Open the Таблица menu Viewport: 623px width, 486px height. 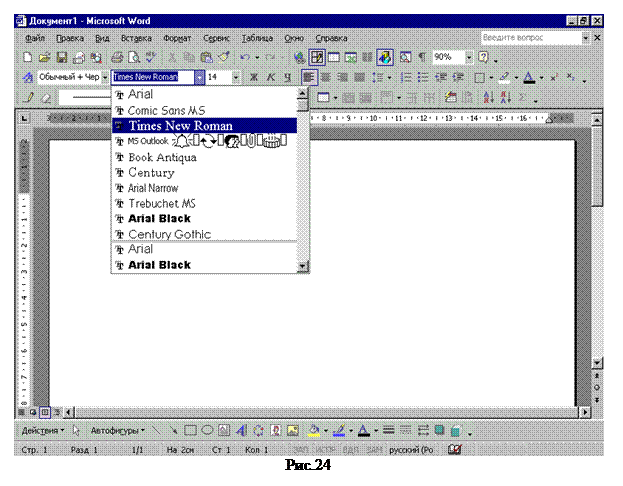(x=257, y=39)
